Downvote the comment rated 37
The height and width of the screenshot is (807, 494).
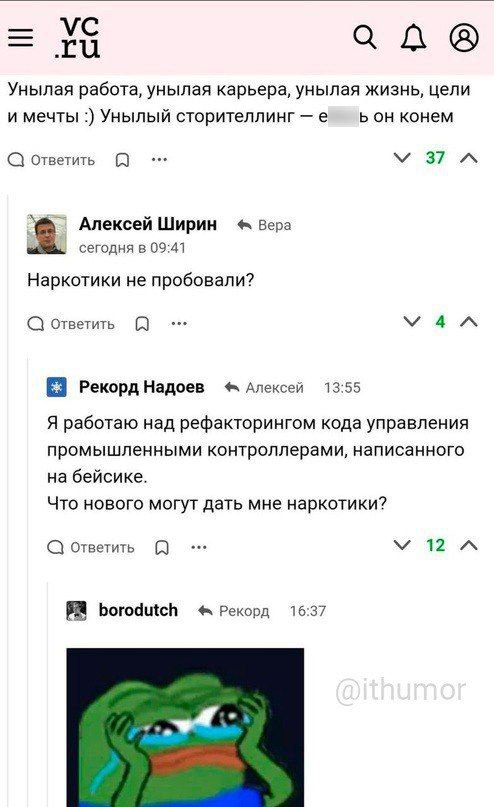point(402,157)
